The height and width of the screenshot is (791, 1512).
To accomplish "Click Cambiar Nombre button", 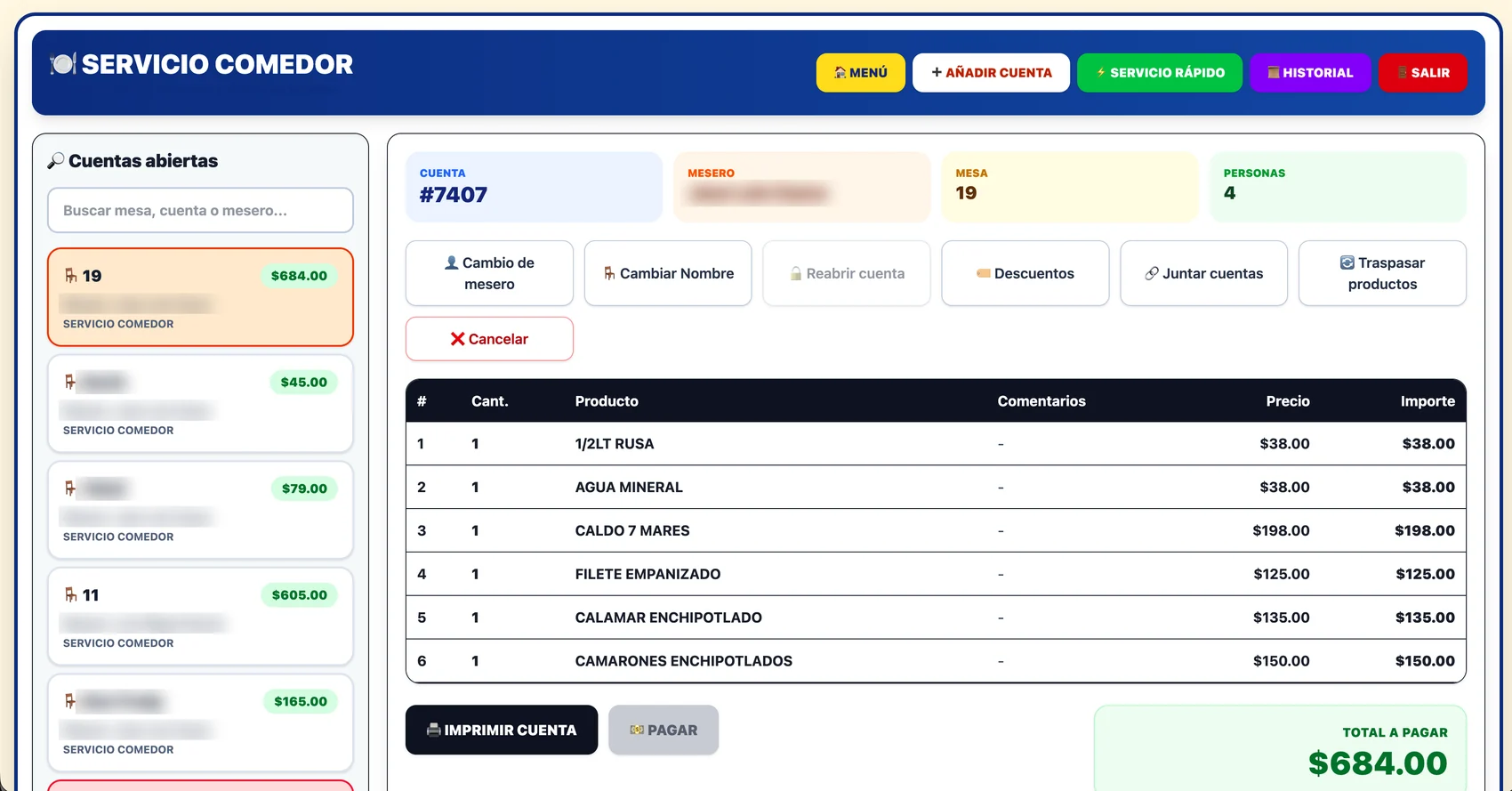I will tap(668, 273).
